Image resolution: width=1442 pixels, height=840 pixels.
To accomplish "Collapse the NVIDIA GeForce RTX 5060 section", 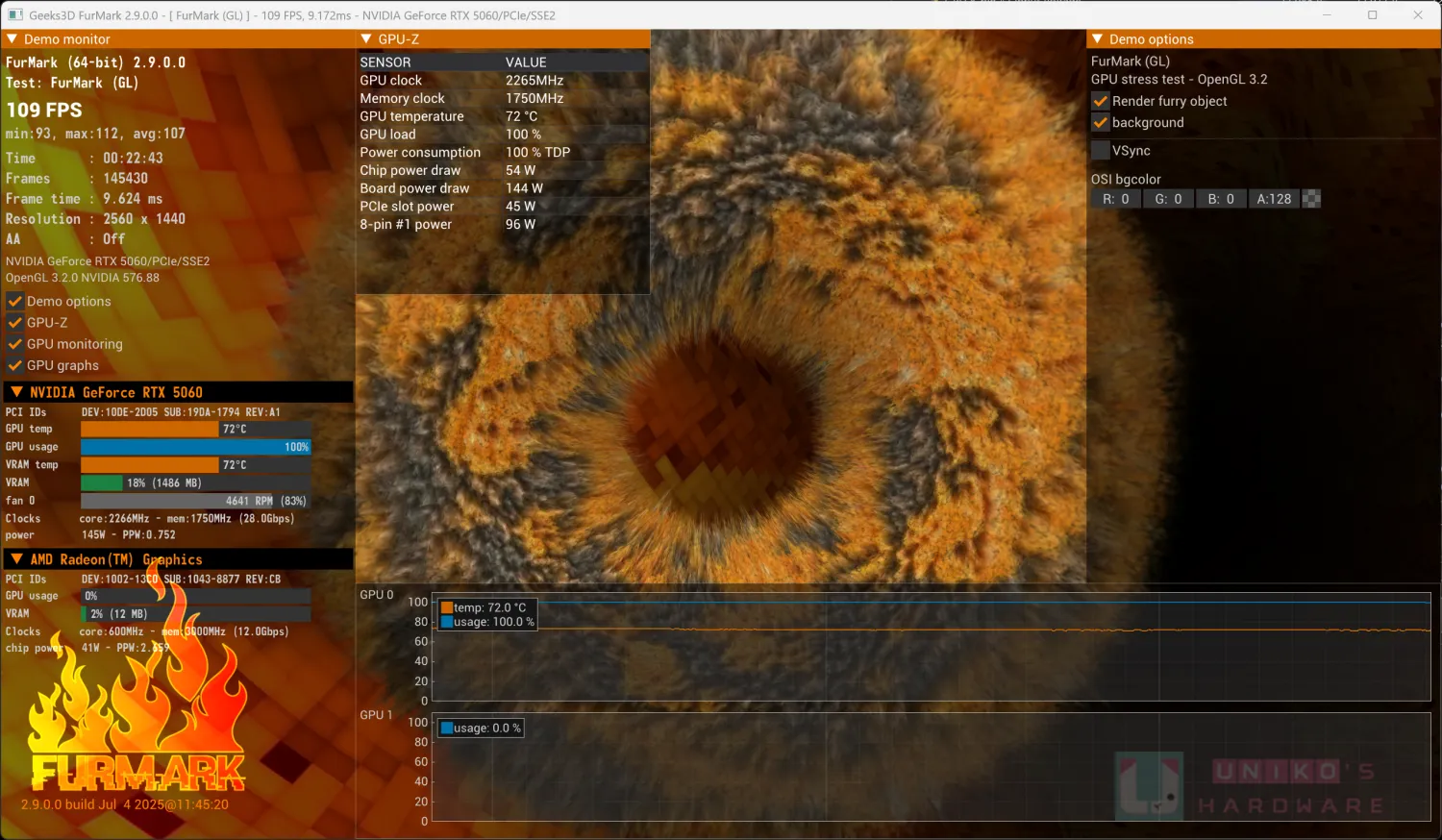I will coord(16,392).
